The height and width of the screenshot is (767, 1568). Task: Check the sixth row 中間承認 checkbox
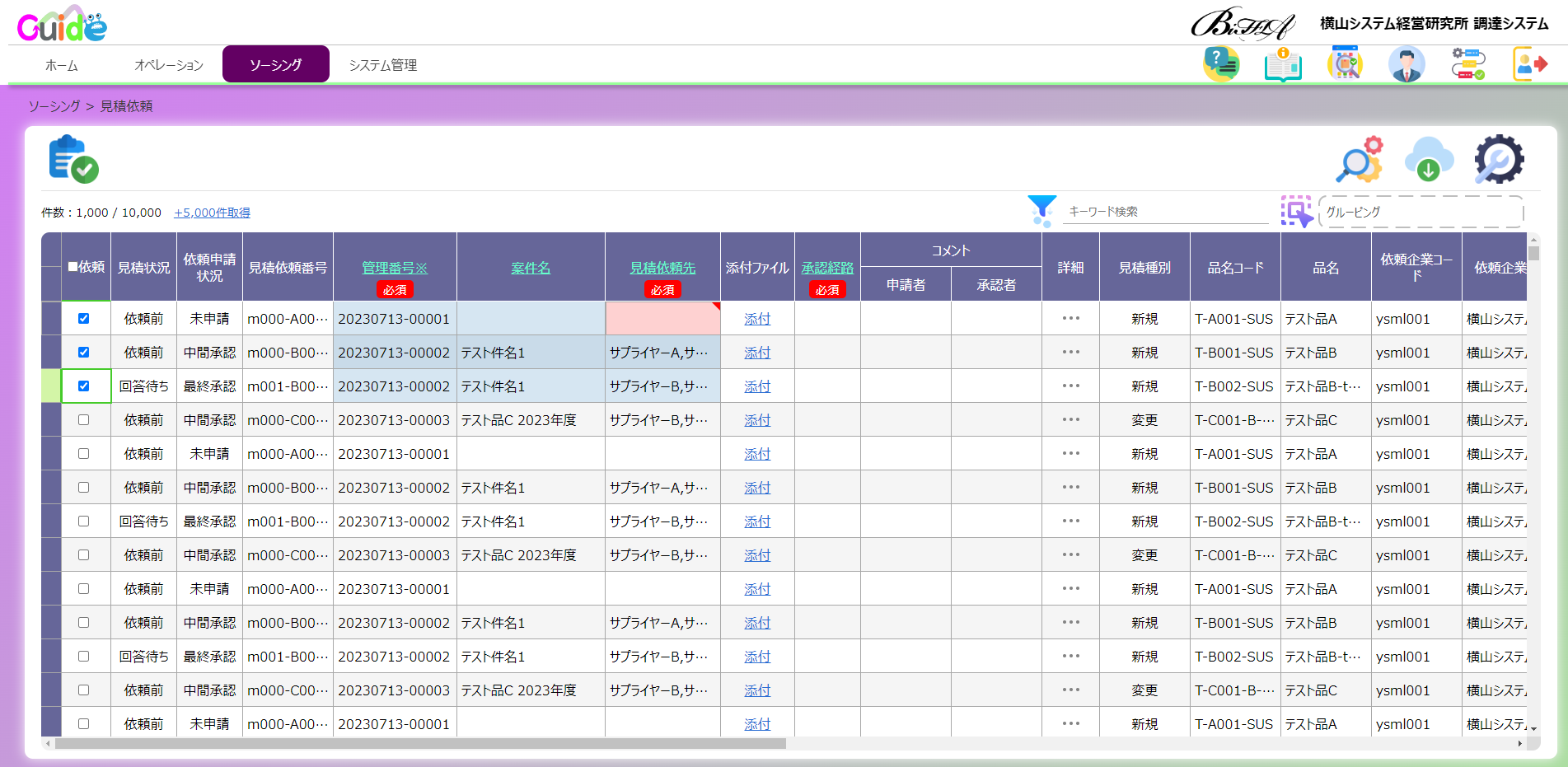pyautogui.click(x=83, y=487)
